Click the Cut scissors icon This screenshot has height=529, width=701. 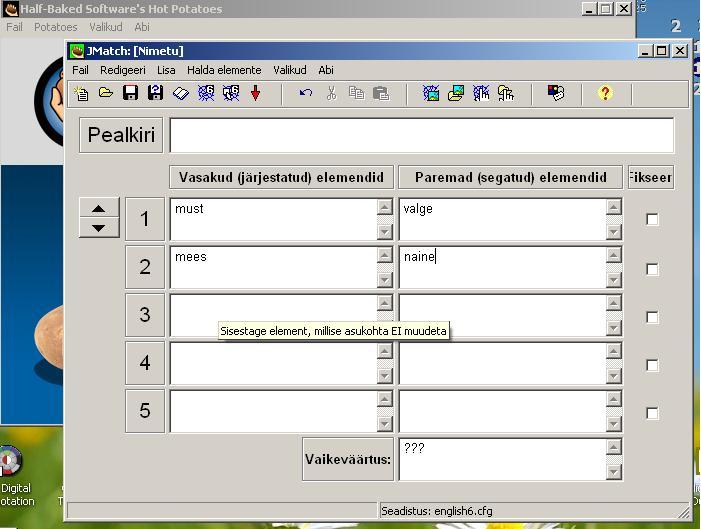tap(331, 93)
